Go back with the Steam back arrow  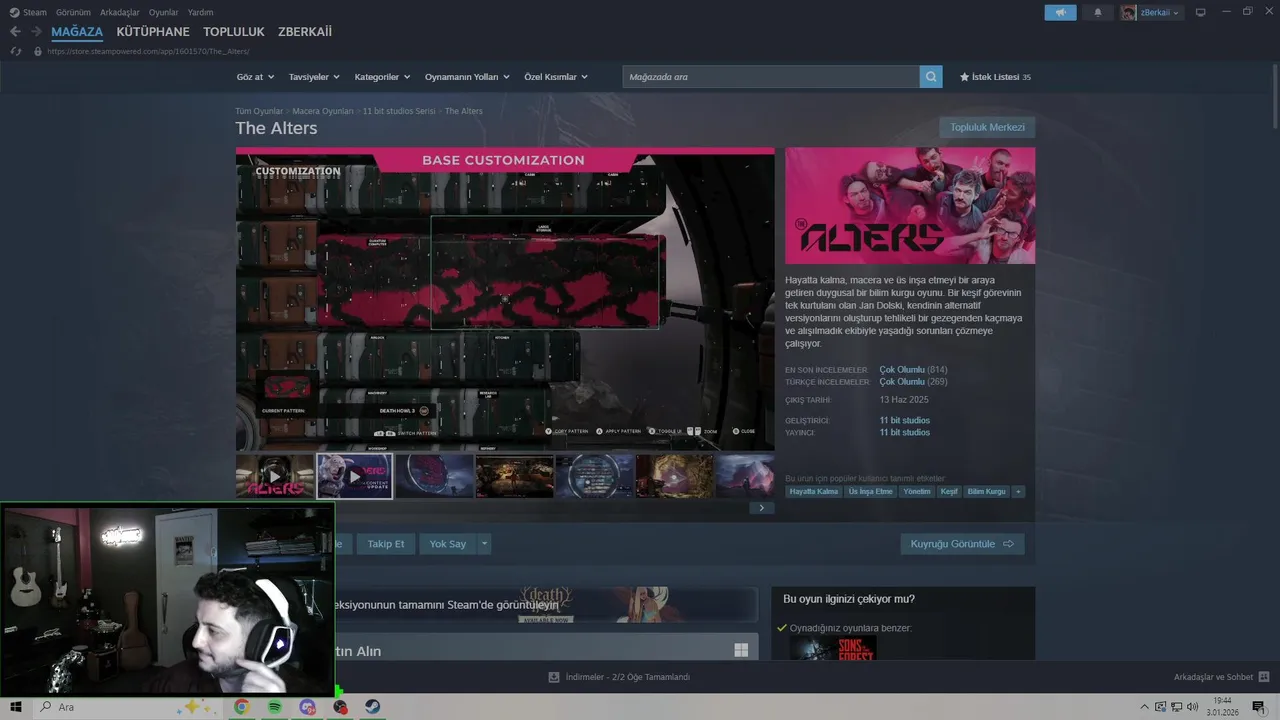point(15,32)
